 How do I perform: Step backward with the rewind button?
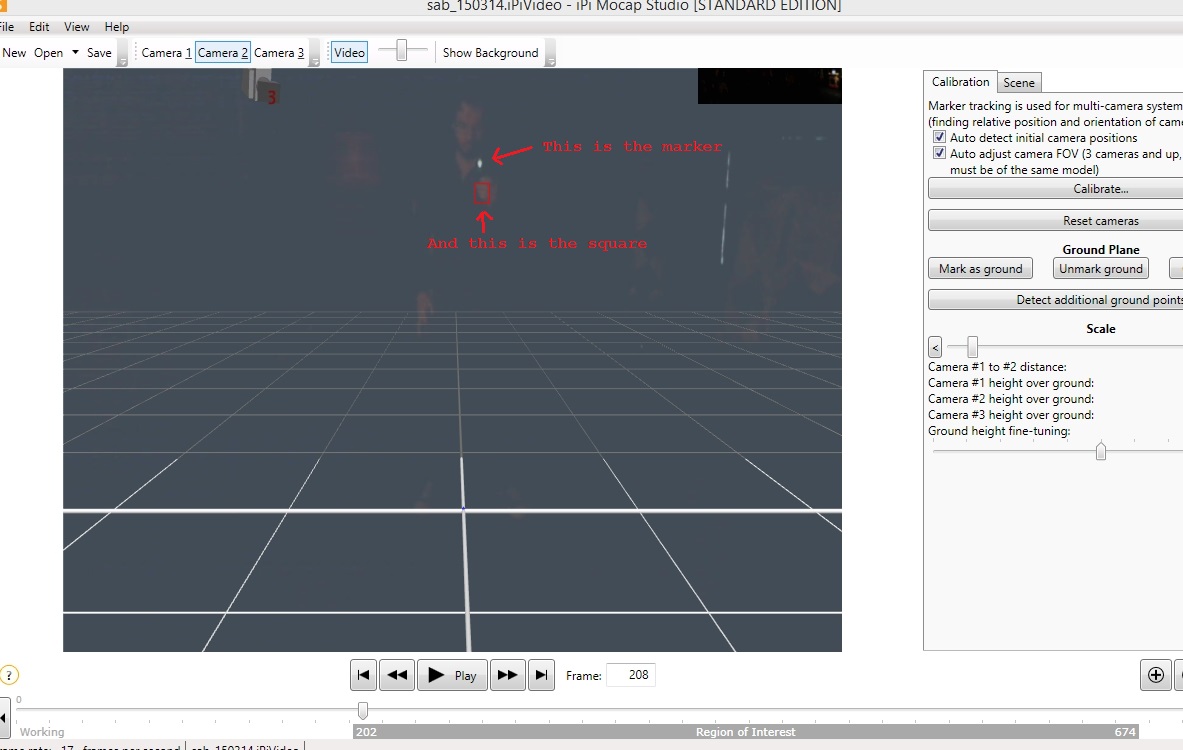pos(397,675)
